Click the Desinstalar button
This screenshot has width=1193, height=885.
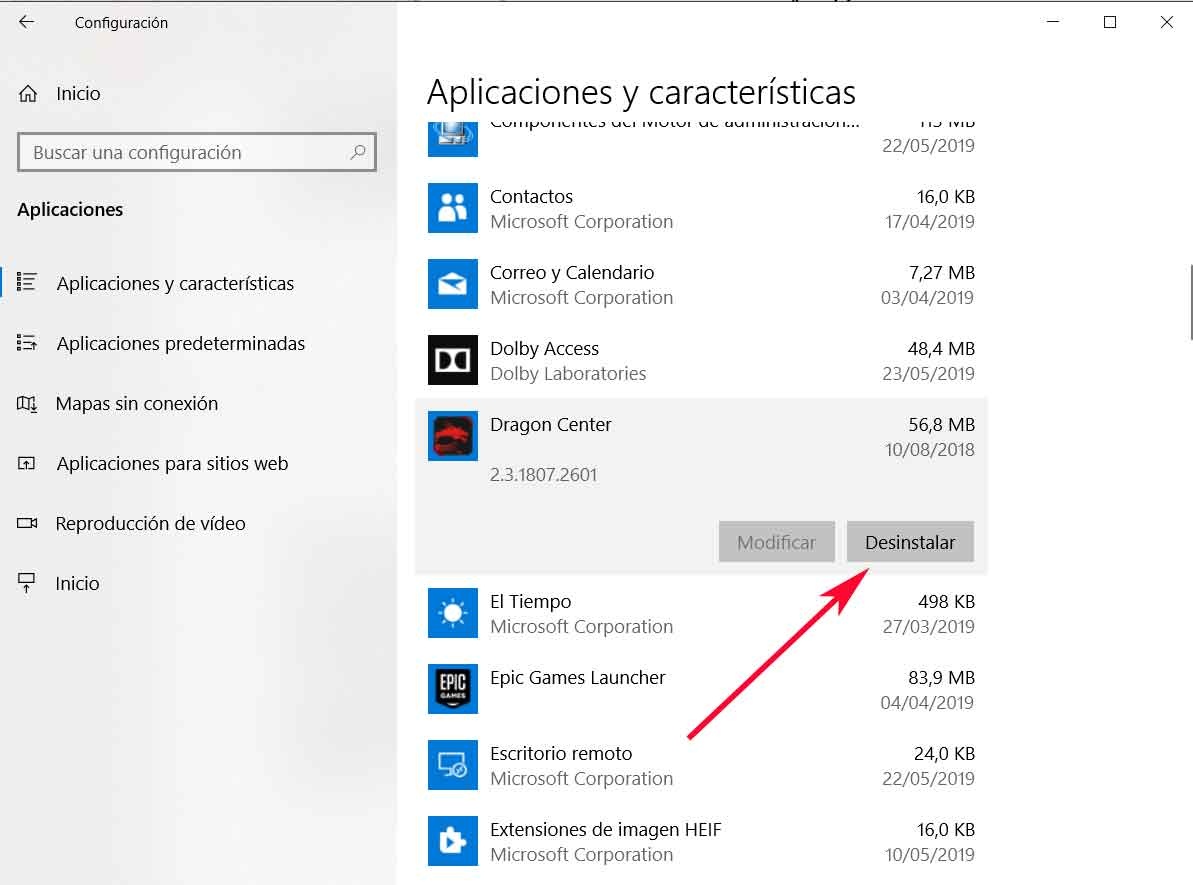click(910, 542)
